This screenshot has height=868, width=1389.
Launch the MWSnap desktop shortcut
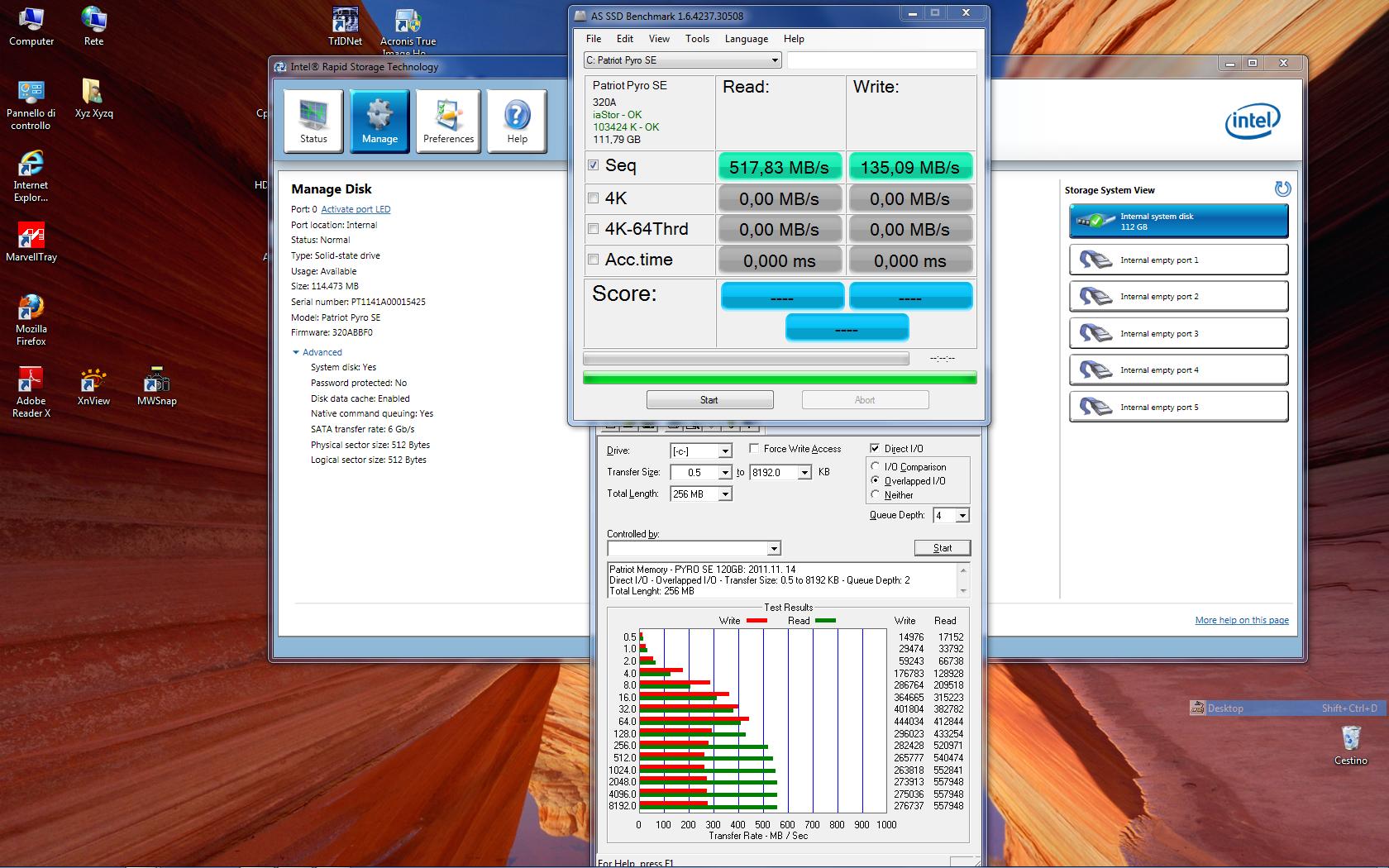pyautogui.click(x=156, y=387)
